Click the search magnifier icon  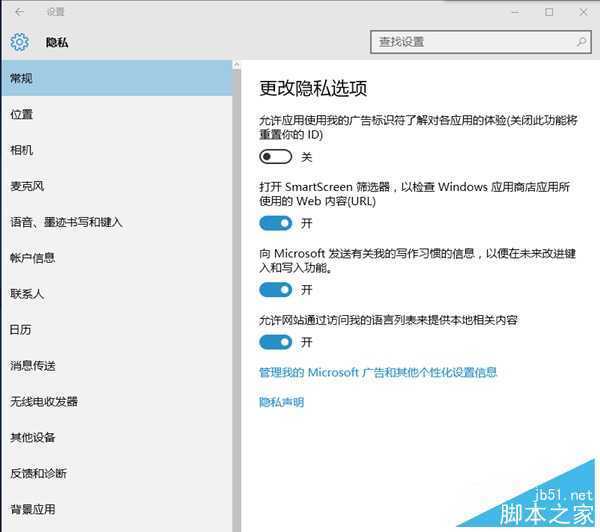[x=581, y=42]
